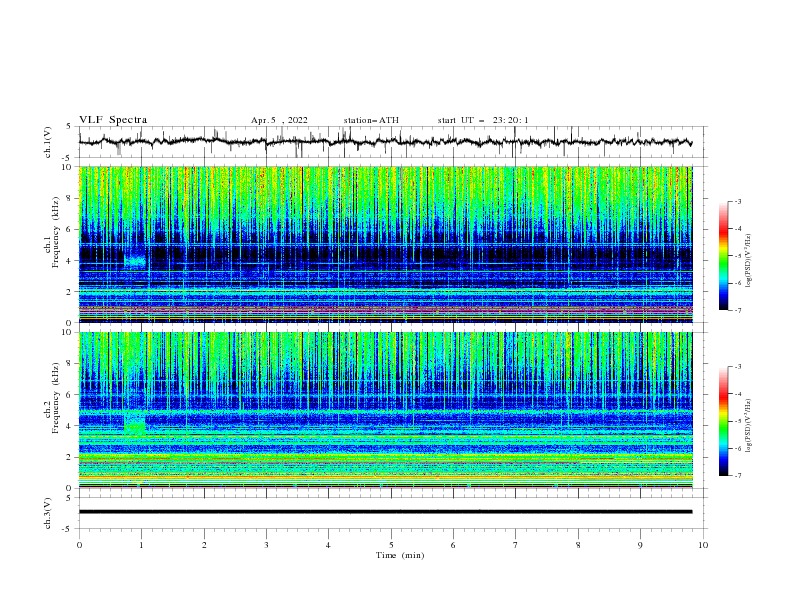This screenshot has width=792, height=612.
Task: Click the upper ch.1 PSD color bar
Action: point(724,256)
